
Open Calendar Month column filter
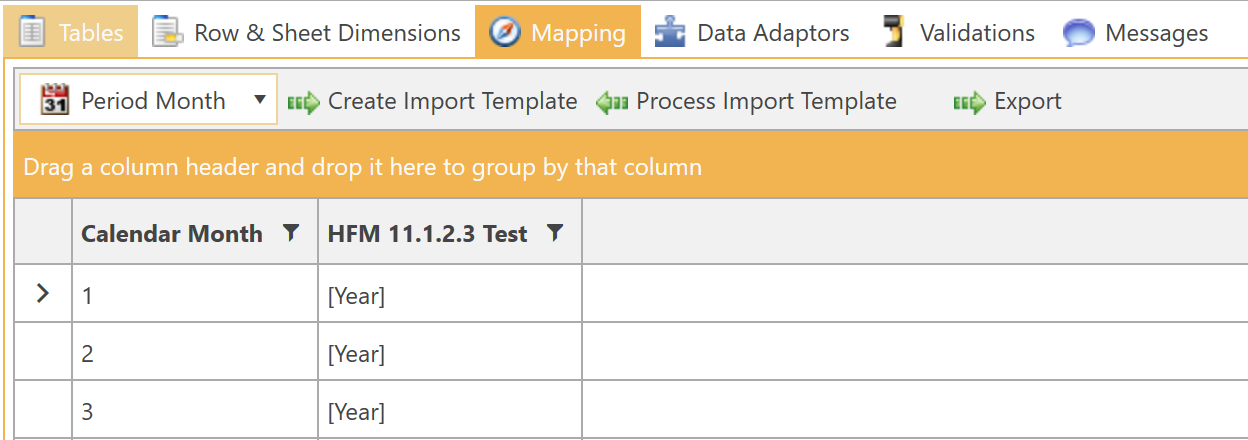290,233
